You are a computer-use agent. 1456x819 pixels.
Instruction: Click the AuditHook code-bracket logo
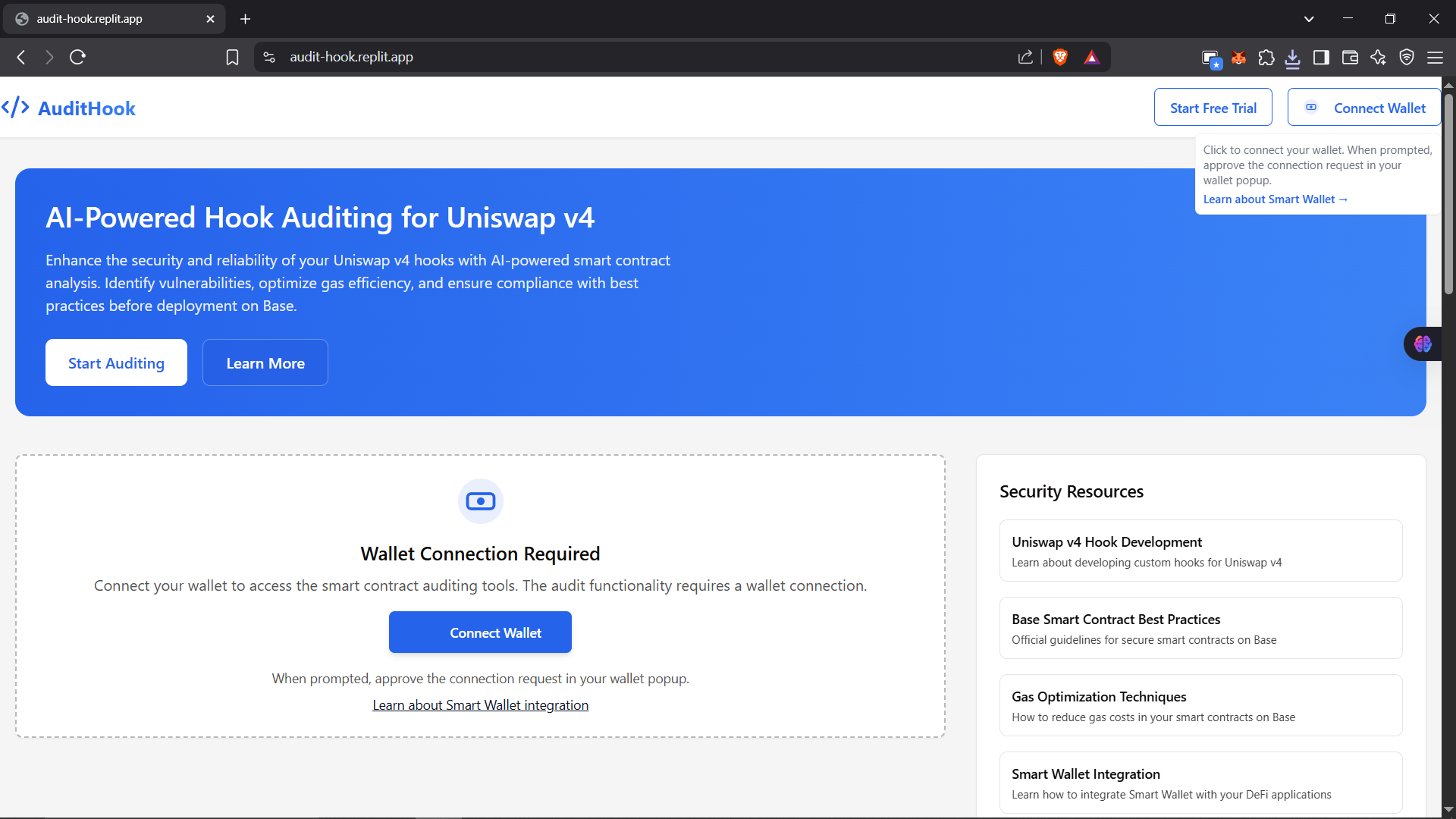click(x=15, y=108)
